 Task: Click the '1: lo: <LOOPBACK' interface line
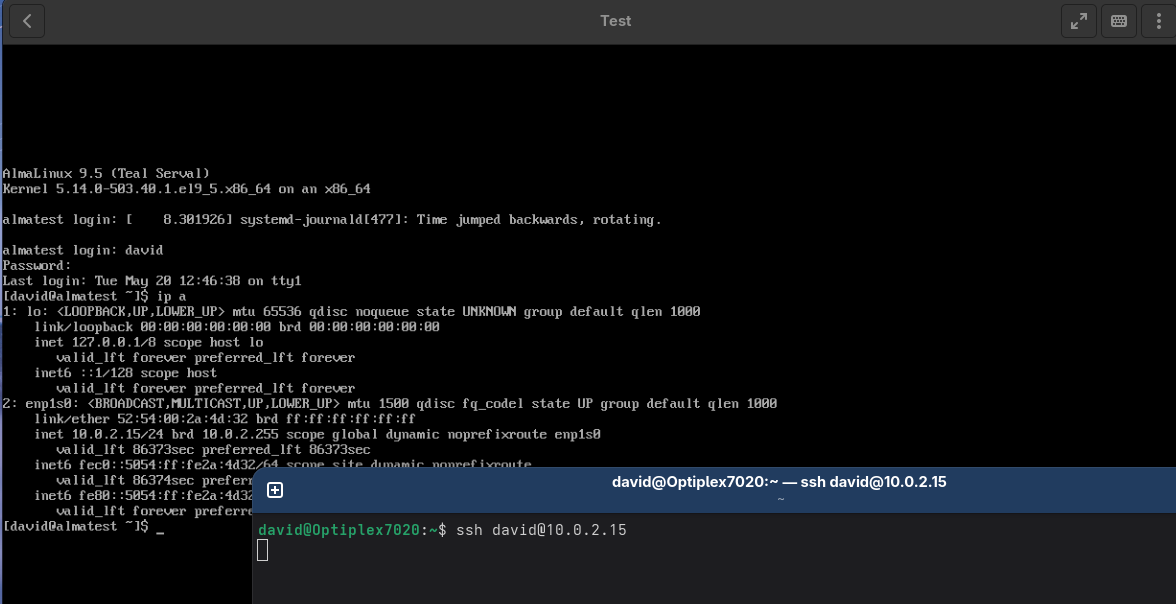pos(351,311)
